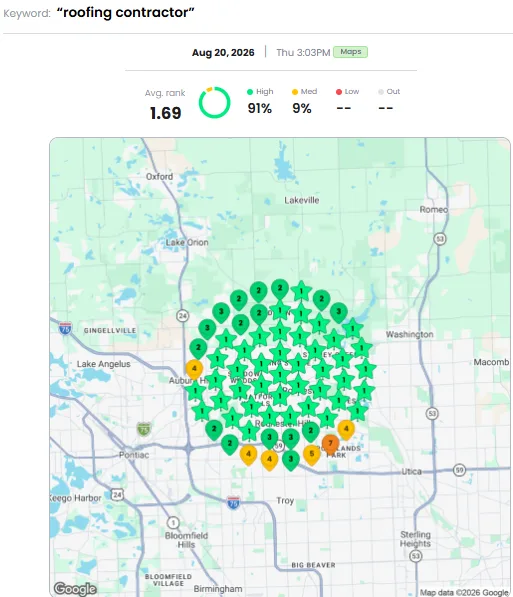Viewport: 513px width, 597px height.
Task: Click the Keego Harbor map label
Action: point(75,498)
